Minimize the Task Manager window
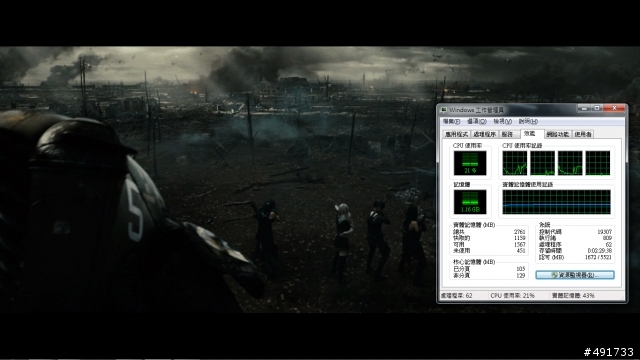The image size is (640, 360). [x=584, y=109]
